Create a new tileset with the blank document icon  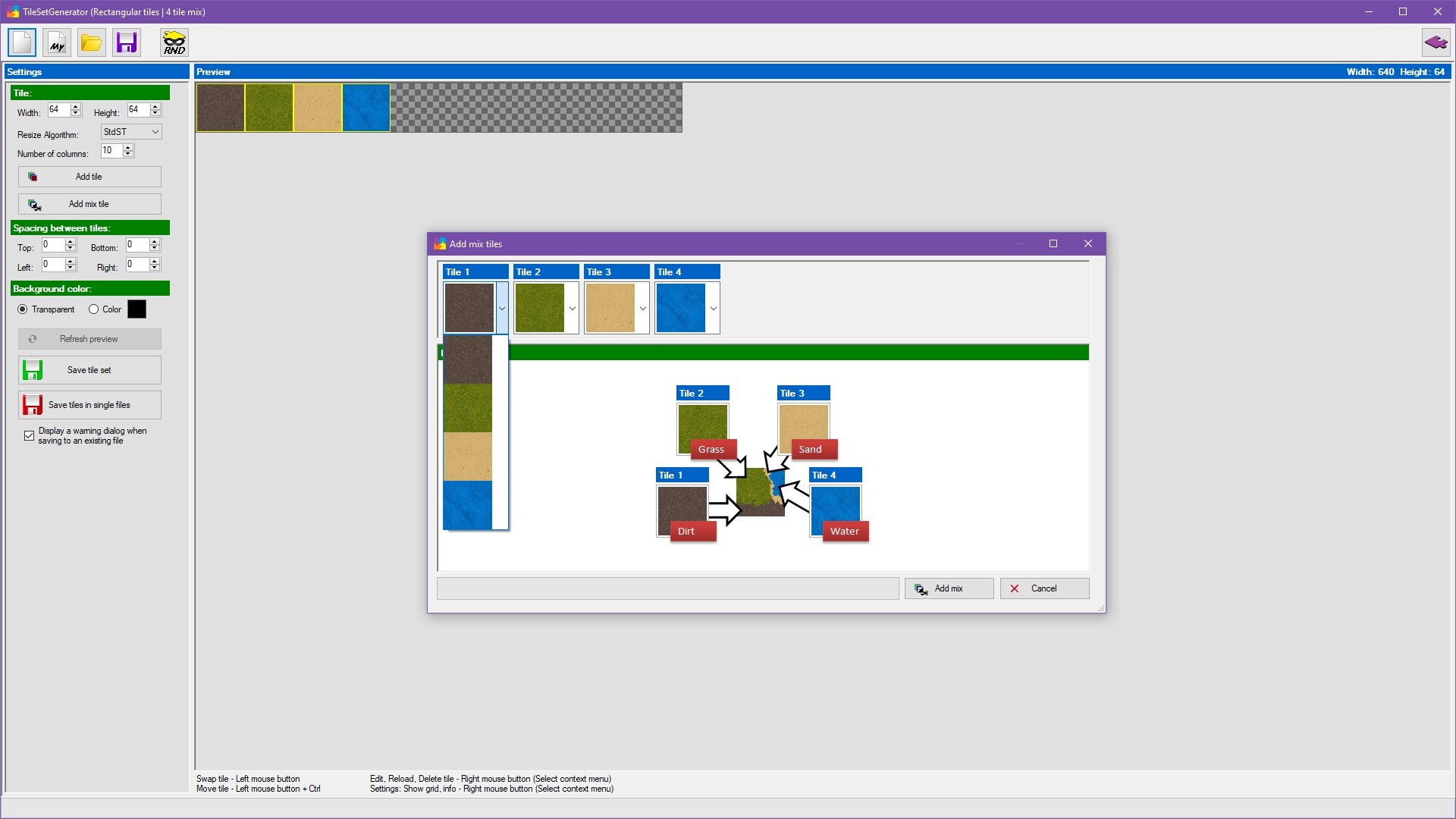tap(21, 42)
